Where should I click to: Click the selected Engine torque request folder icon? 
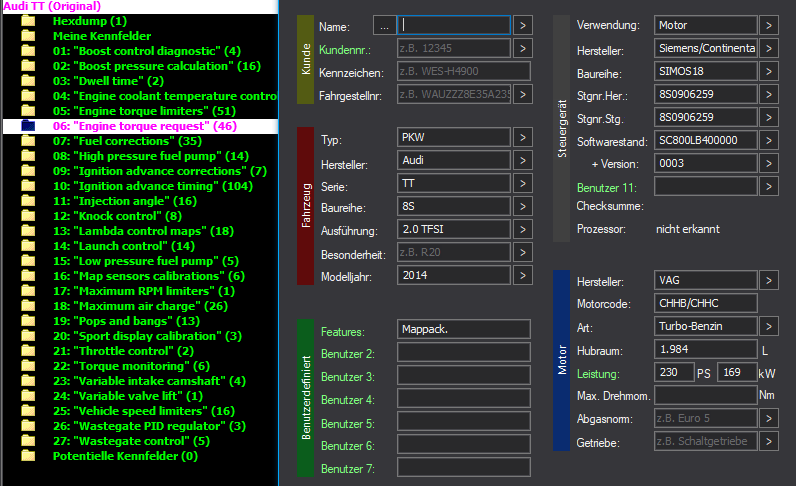pyautogui.click(x=28, y=126)
